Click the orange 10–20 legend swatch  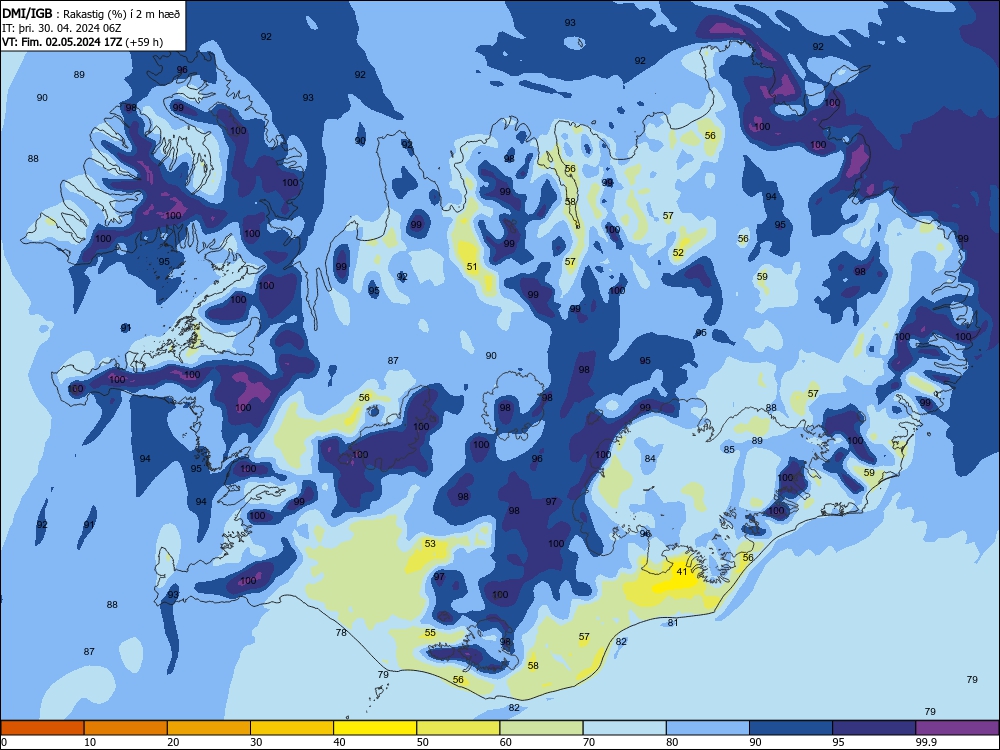coord(126,728)
